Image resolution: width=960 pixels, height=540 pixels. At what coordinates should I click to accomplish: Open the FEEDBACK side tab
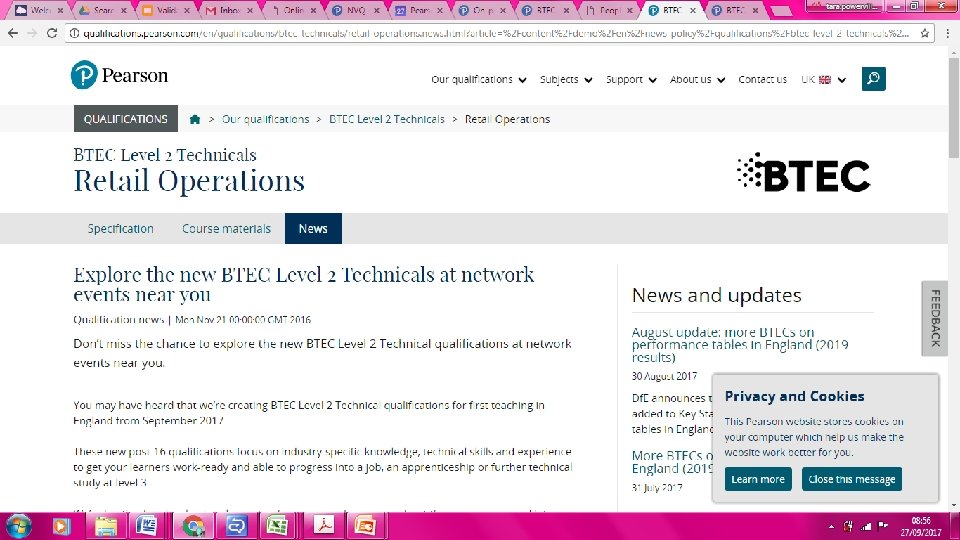click(x=935, y=318)
